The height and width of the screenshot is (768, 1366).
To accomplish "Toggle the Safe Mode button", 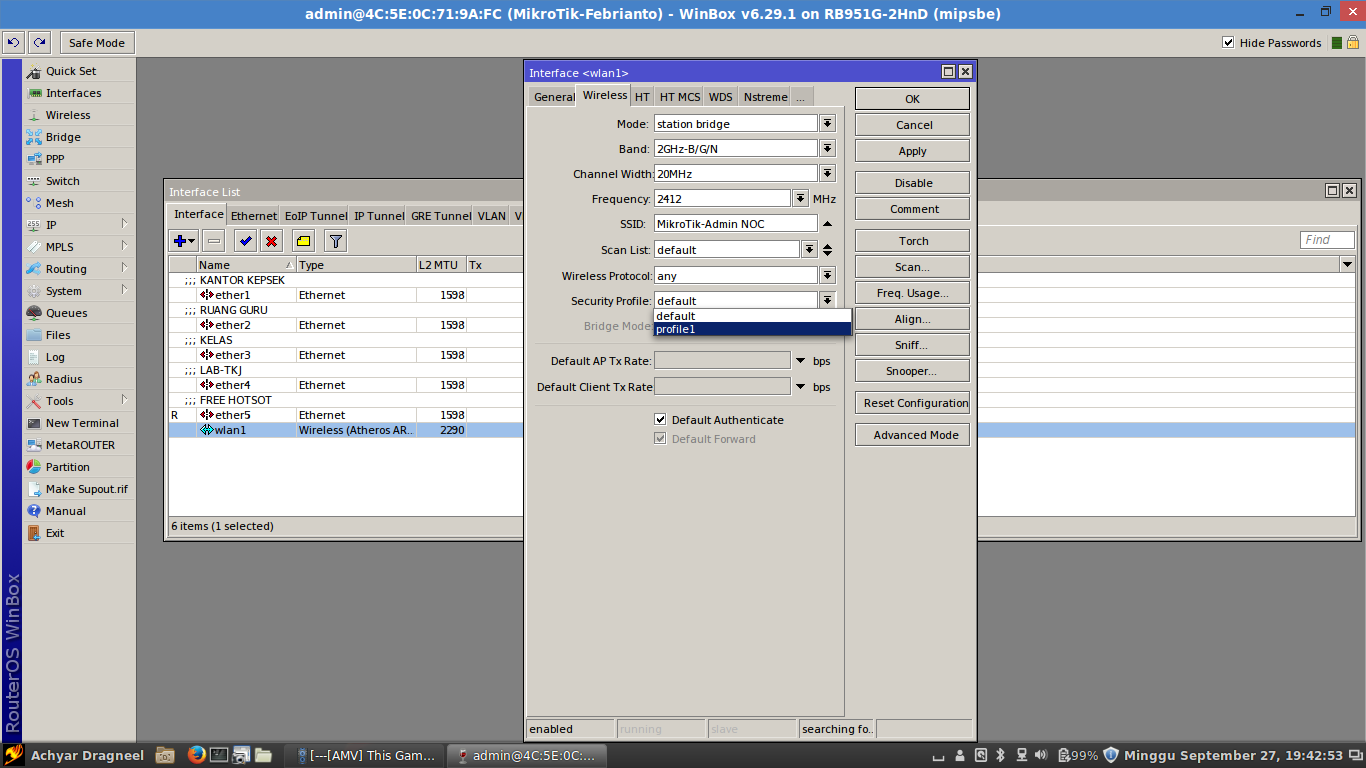I will 97,43.
